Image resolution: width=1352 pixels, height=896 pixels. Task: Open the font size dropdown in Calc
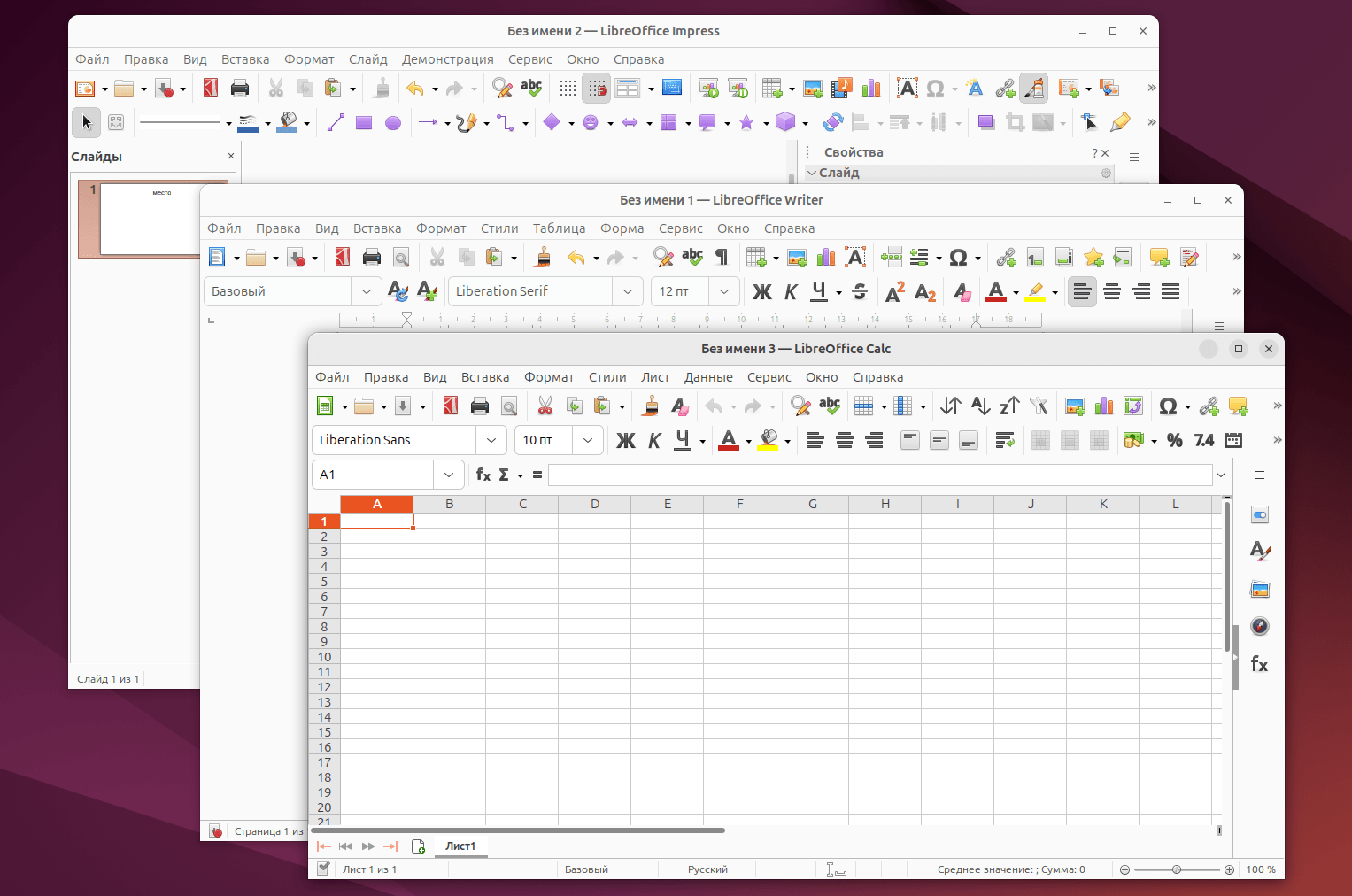point(587,440)
